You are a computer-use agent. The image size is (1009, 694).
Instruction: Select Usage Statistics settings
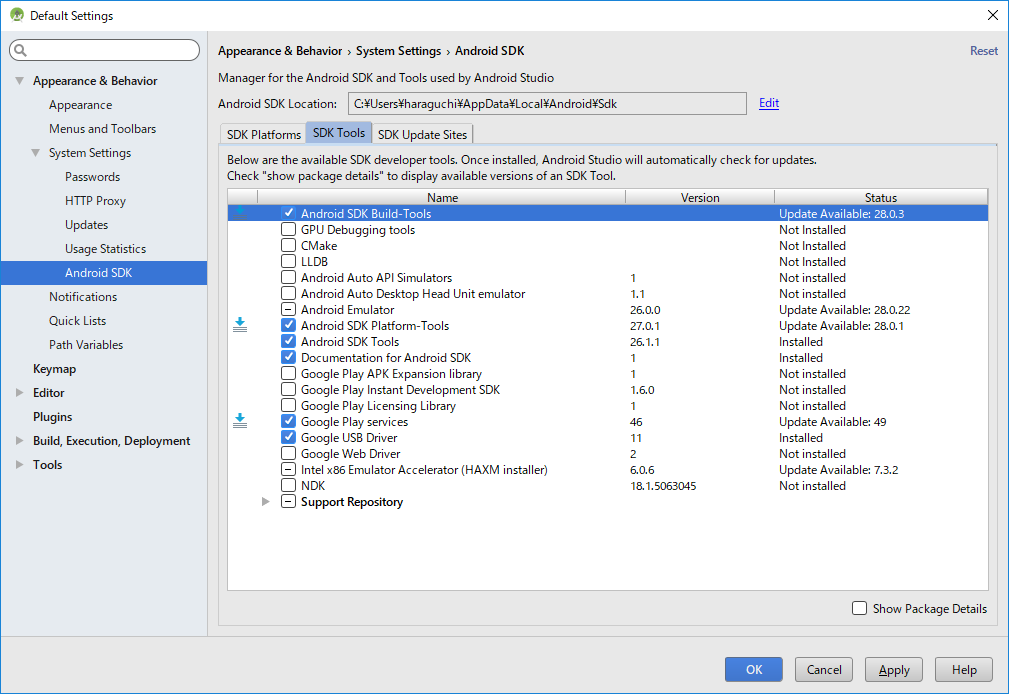click(x=105, y=249)
